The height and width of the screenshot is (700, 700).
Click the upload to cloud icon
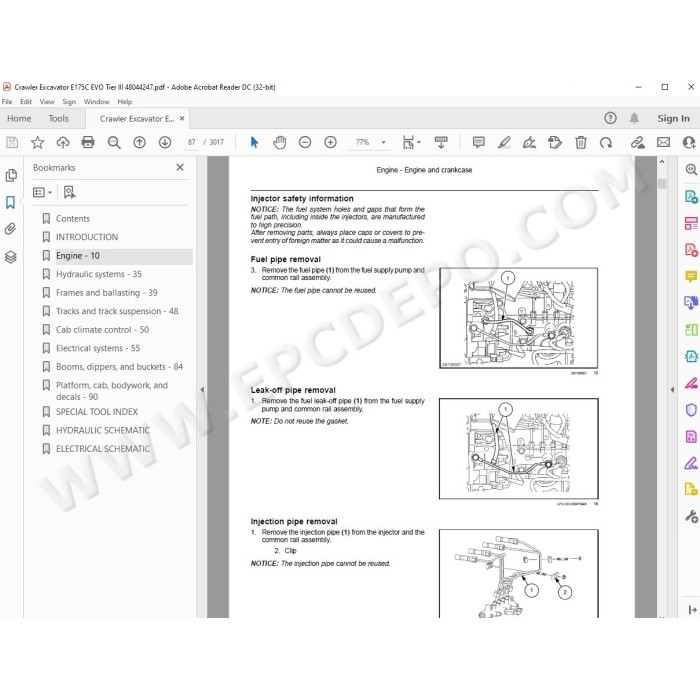tap(63, 142)
